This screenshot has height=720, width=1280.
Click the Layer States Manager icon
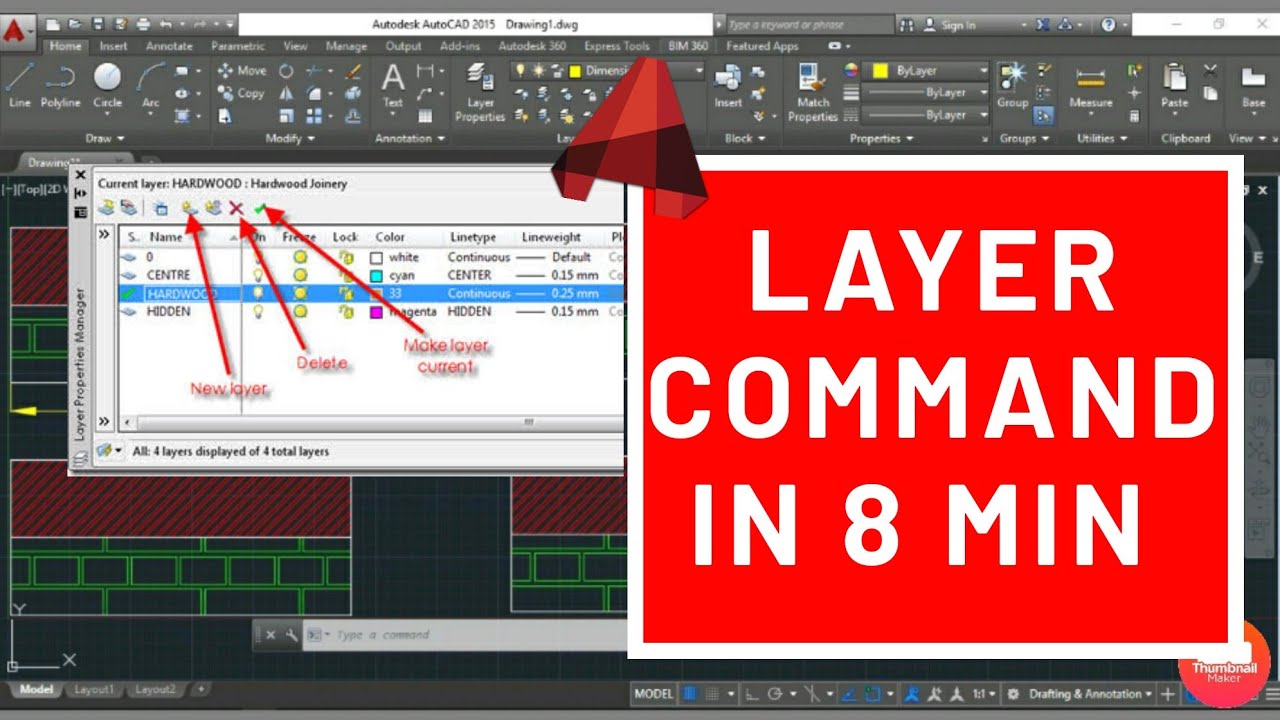coord(160,208)
